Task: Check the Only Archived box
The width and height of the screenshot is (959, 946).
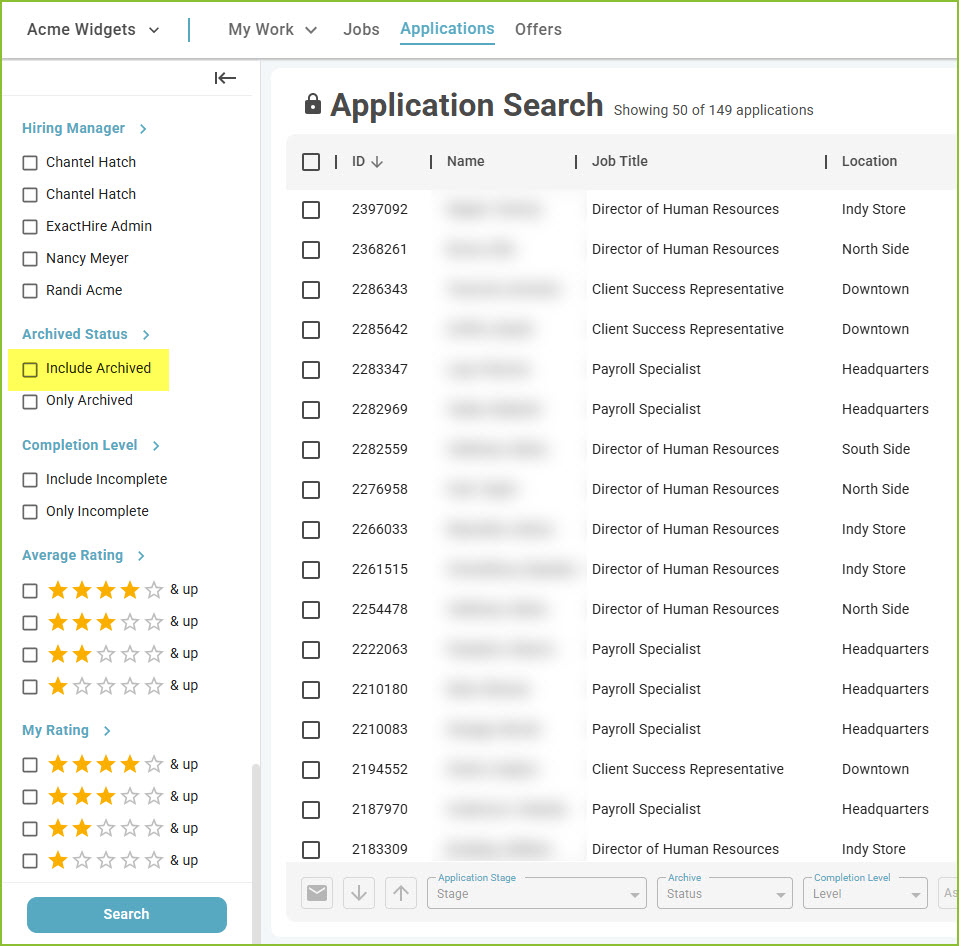Action: [30, 401]
